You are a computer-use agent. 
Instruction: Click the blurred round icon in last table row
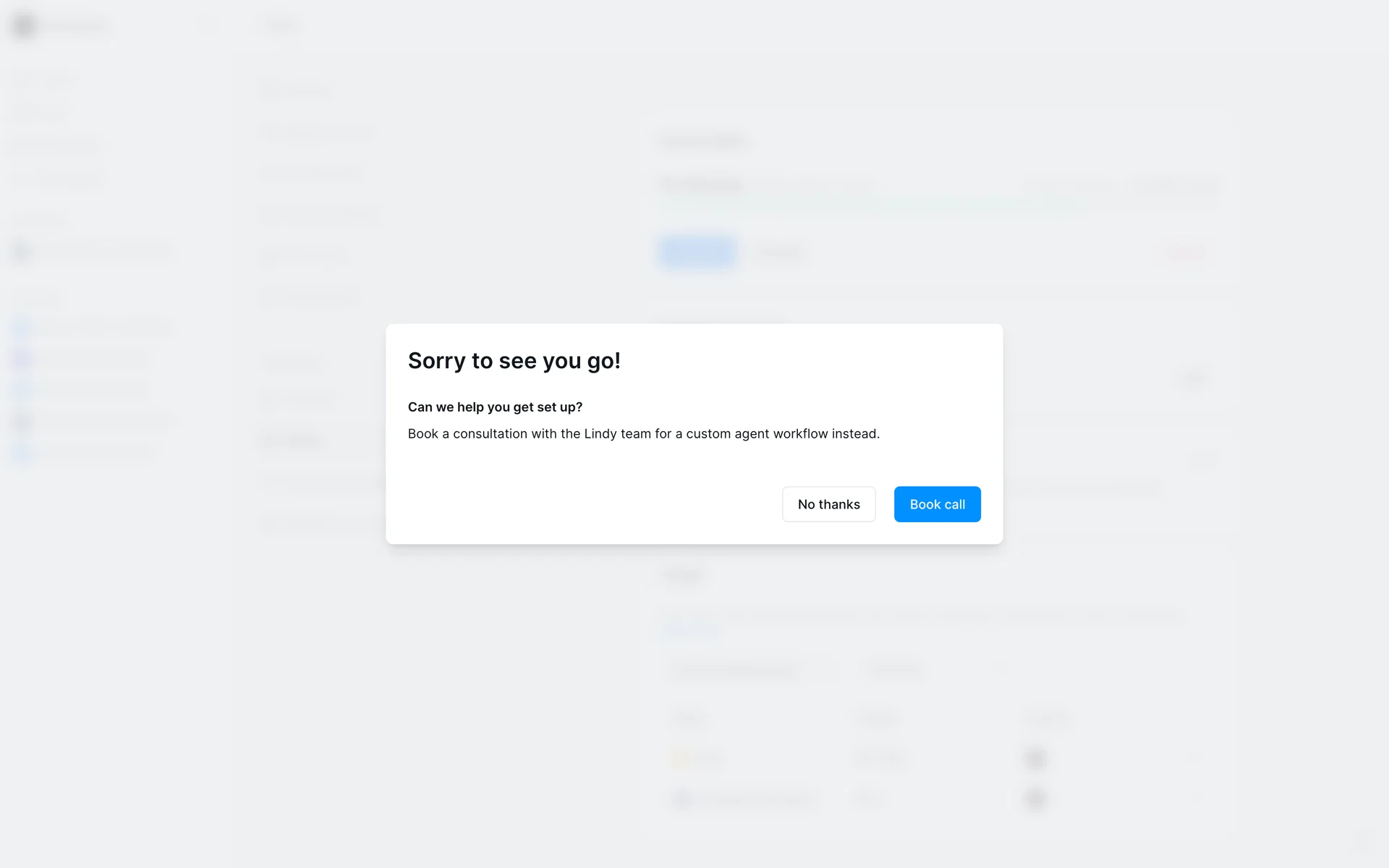tap(681, 799)
